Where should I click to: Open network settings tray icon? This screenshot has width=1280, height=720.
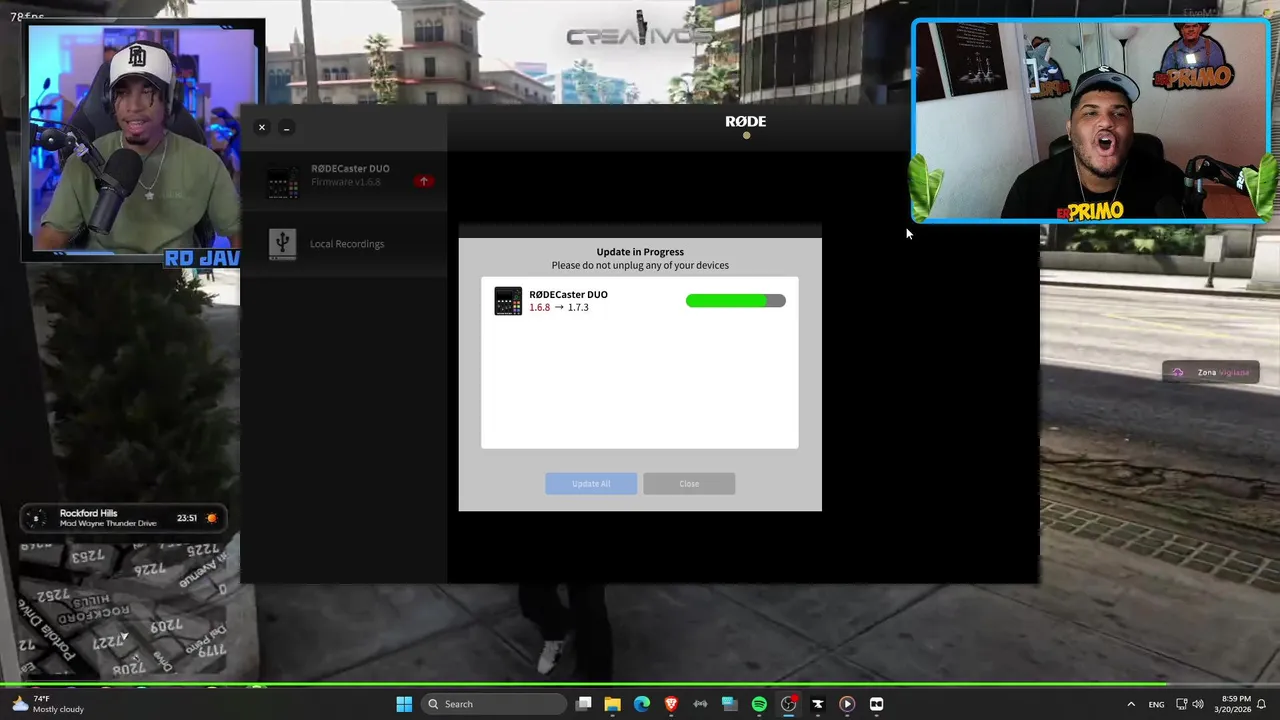pyautogui.click(x=1181, y=704)
